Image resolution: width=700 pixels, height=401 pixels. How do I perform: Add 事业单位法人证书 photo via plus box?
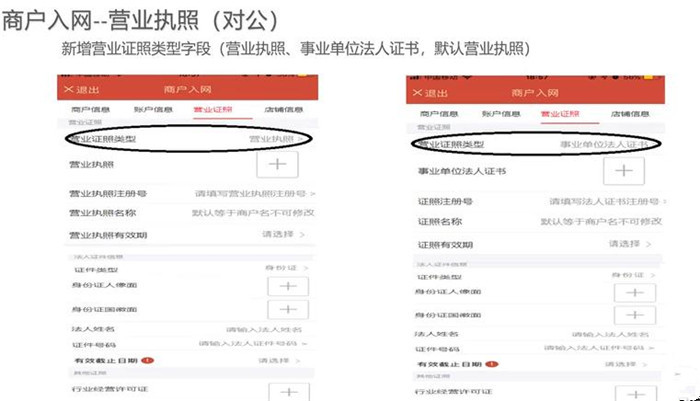tap(624, 171)
